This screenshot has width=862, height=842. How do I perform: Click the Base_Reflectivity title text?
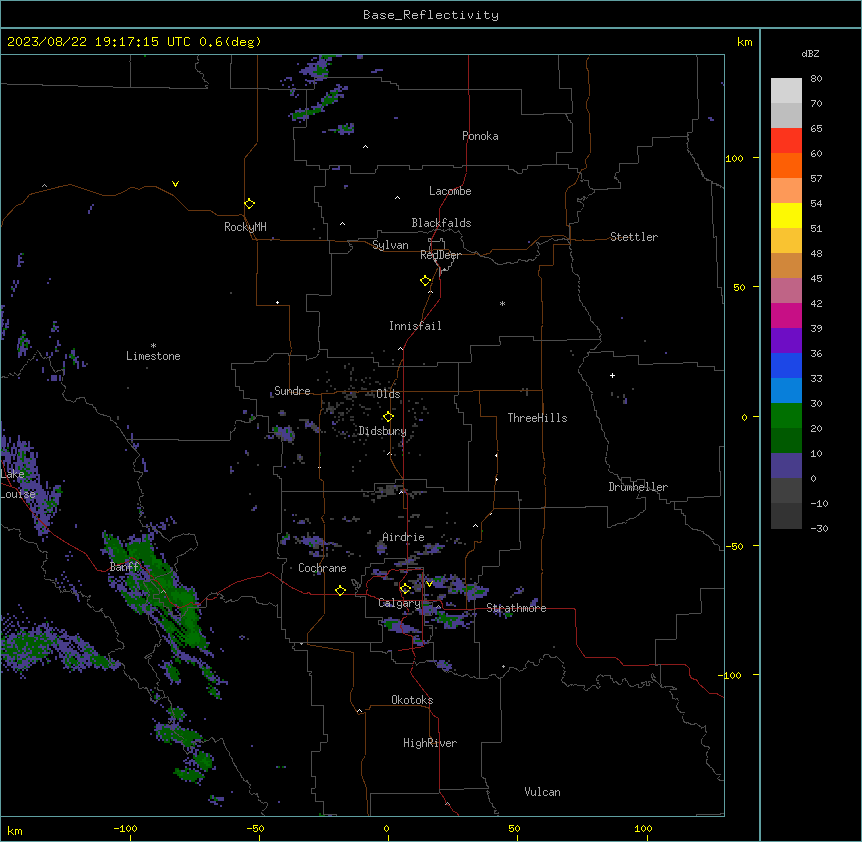tap(431, 15)
